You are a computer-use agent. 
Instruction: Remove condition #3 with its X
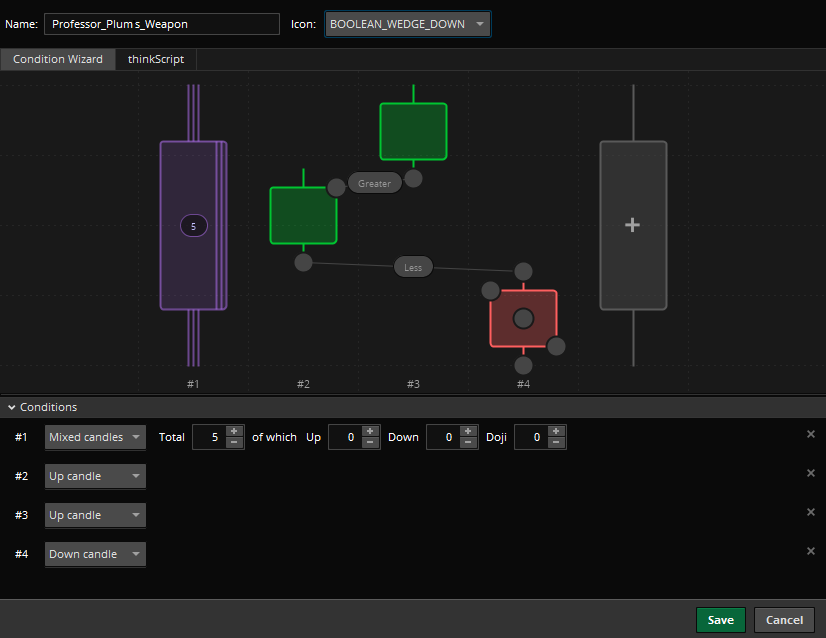[811, 512]
